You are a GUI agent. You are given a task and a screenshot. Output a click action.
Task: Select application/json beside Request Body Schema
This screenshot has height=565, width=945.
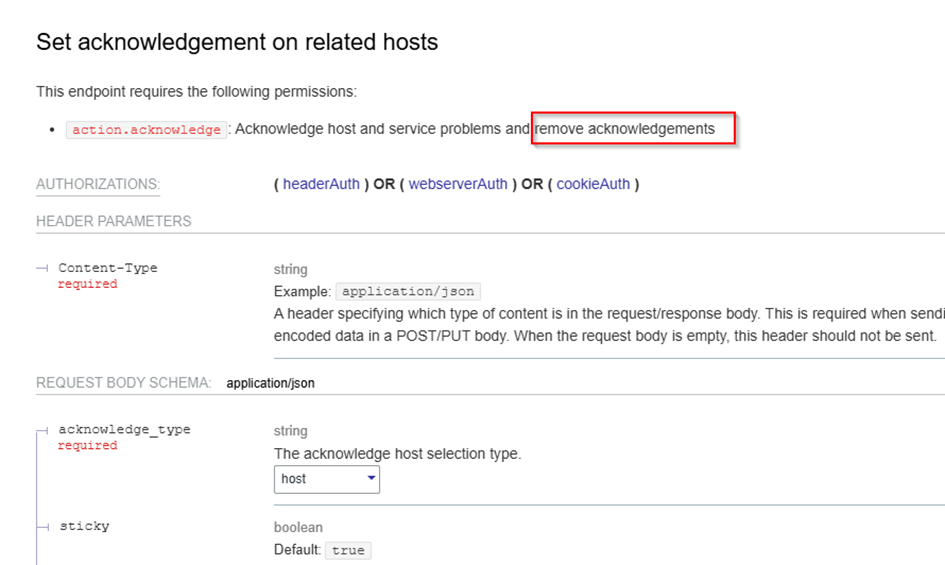[270, 383]
